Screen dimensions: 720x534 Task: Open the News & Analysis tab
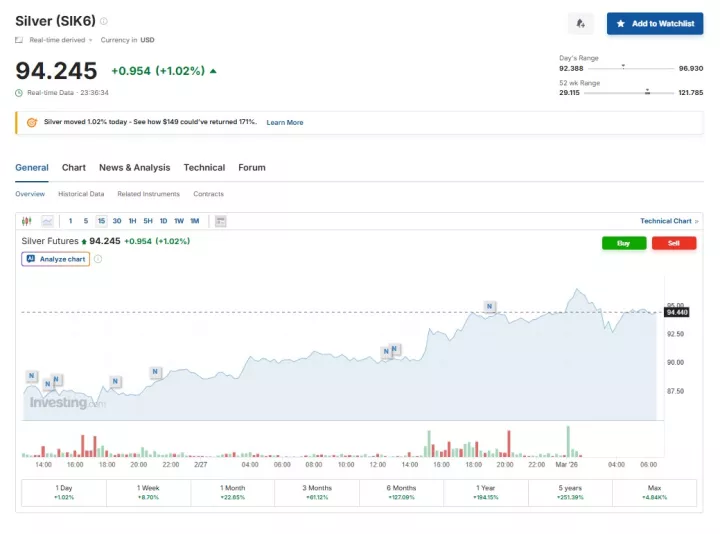pyautogui.click(x=134, y=168)
